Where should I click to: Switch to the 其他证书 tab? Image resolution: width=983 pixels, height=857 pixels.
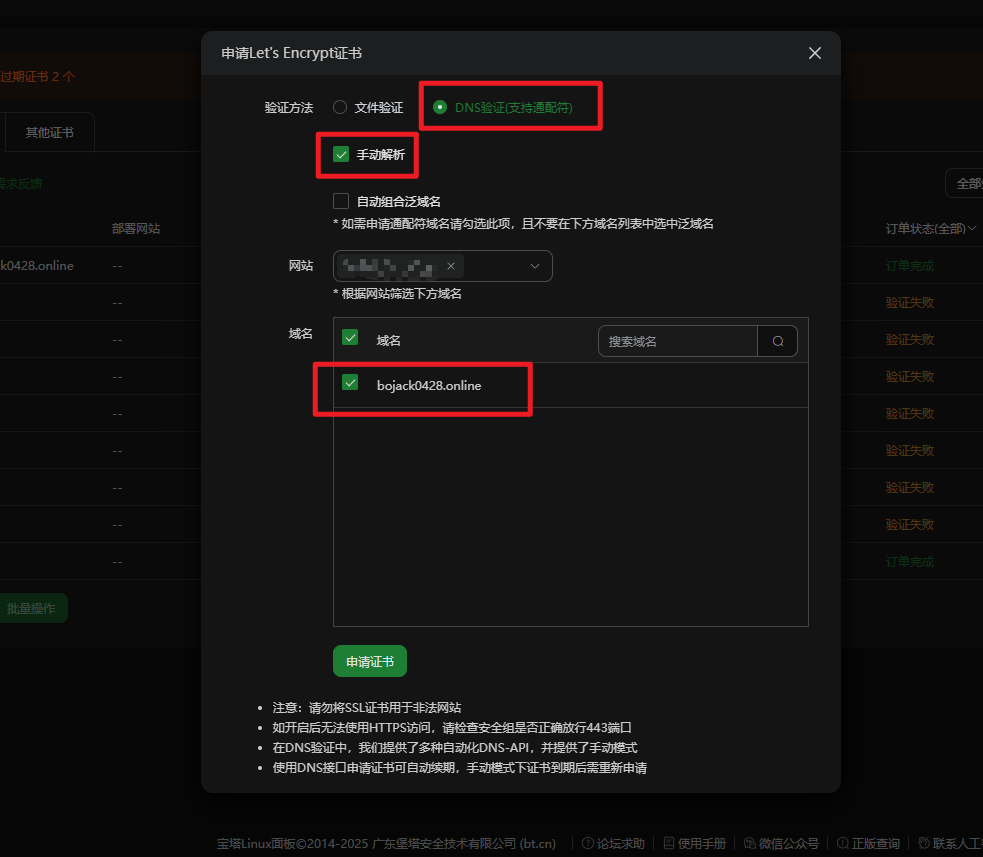click(49, 132)
